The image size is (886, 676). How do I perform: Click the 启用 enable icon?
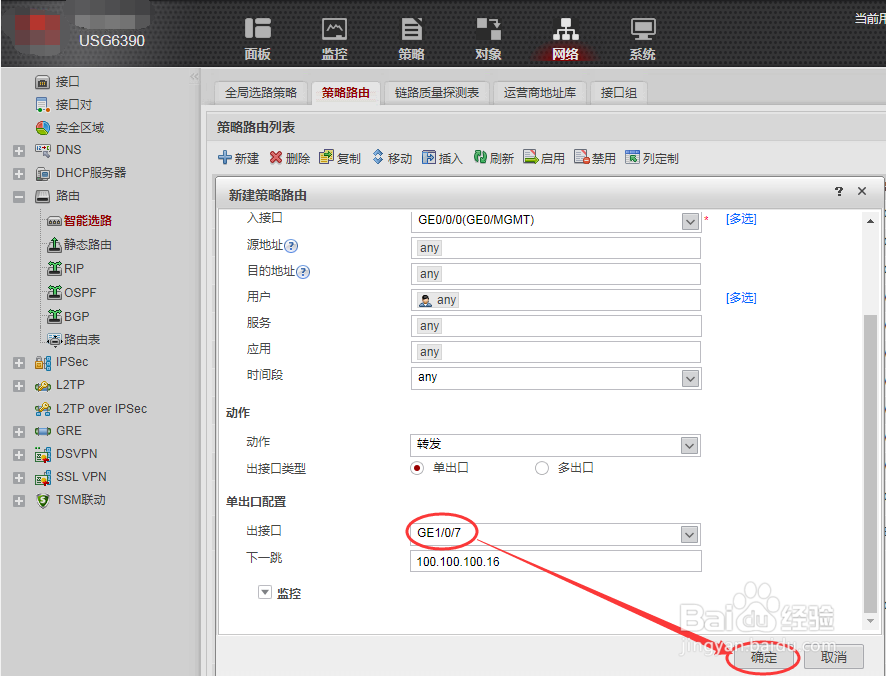point(530,157)
